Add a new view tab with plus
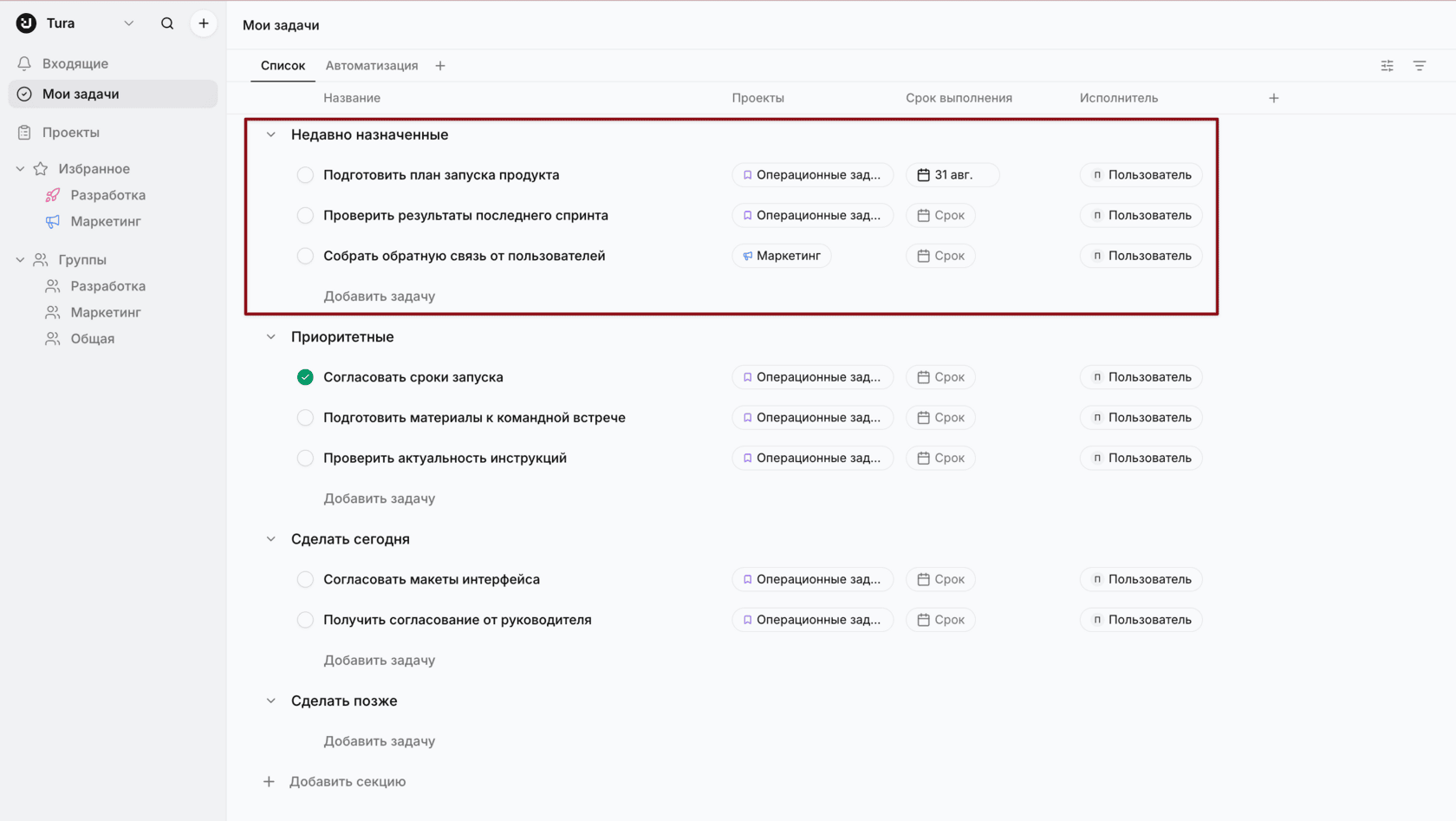This screenshot has height=821, width=1456. click(x=440, y=66)
